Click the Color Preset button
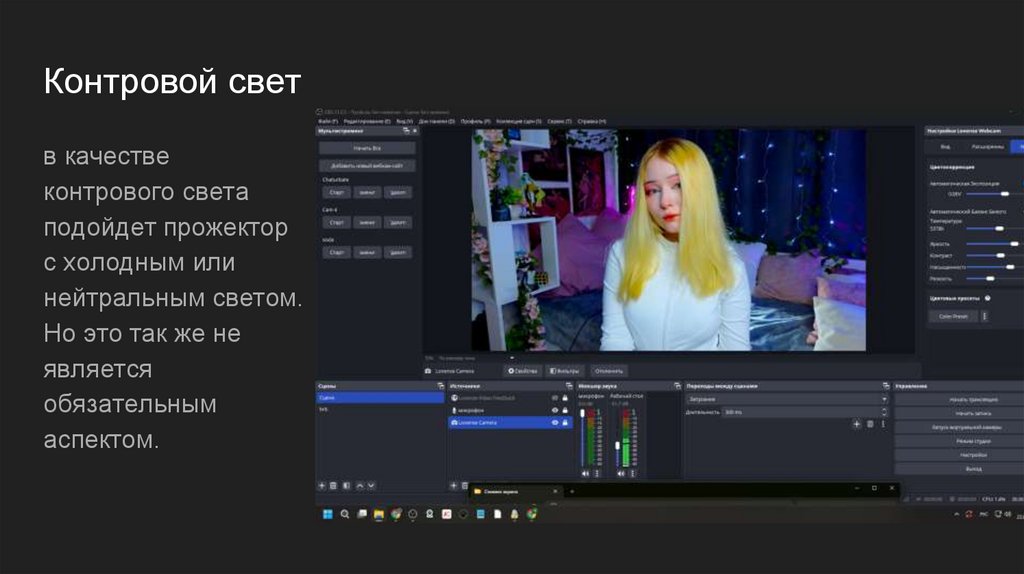1024x574 pixels. [952, 316]
